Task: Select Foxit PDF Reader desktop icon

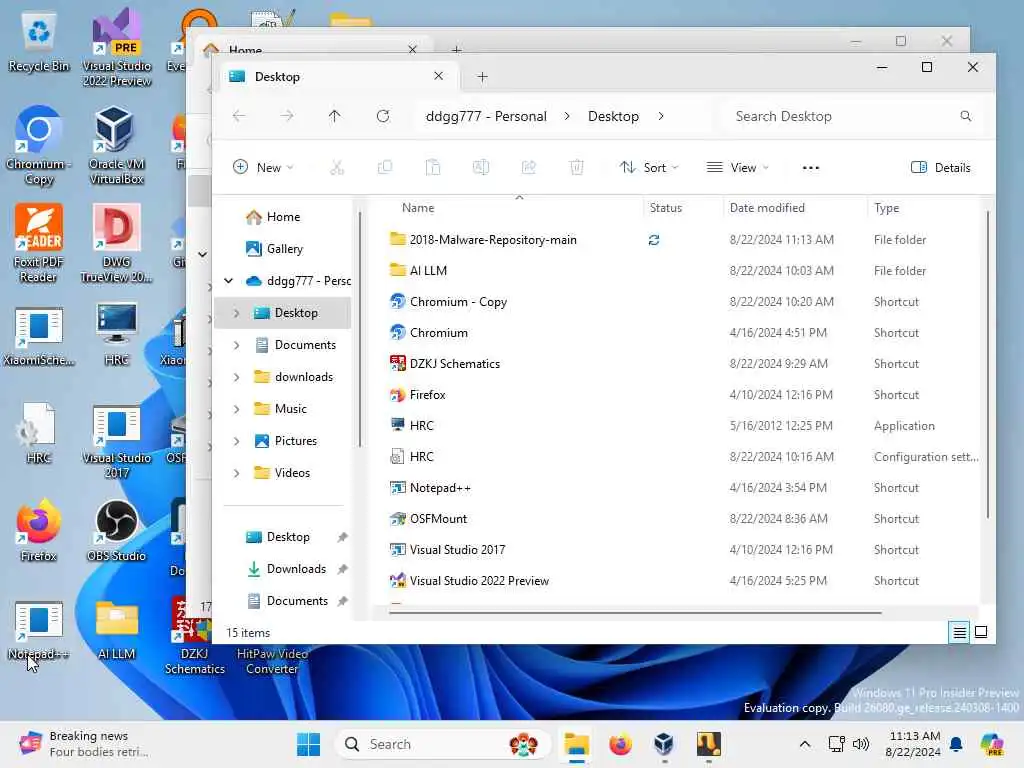Action: (39, 243)
